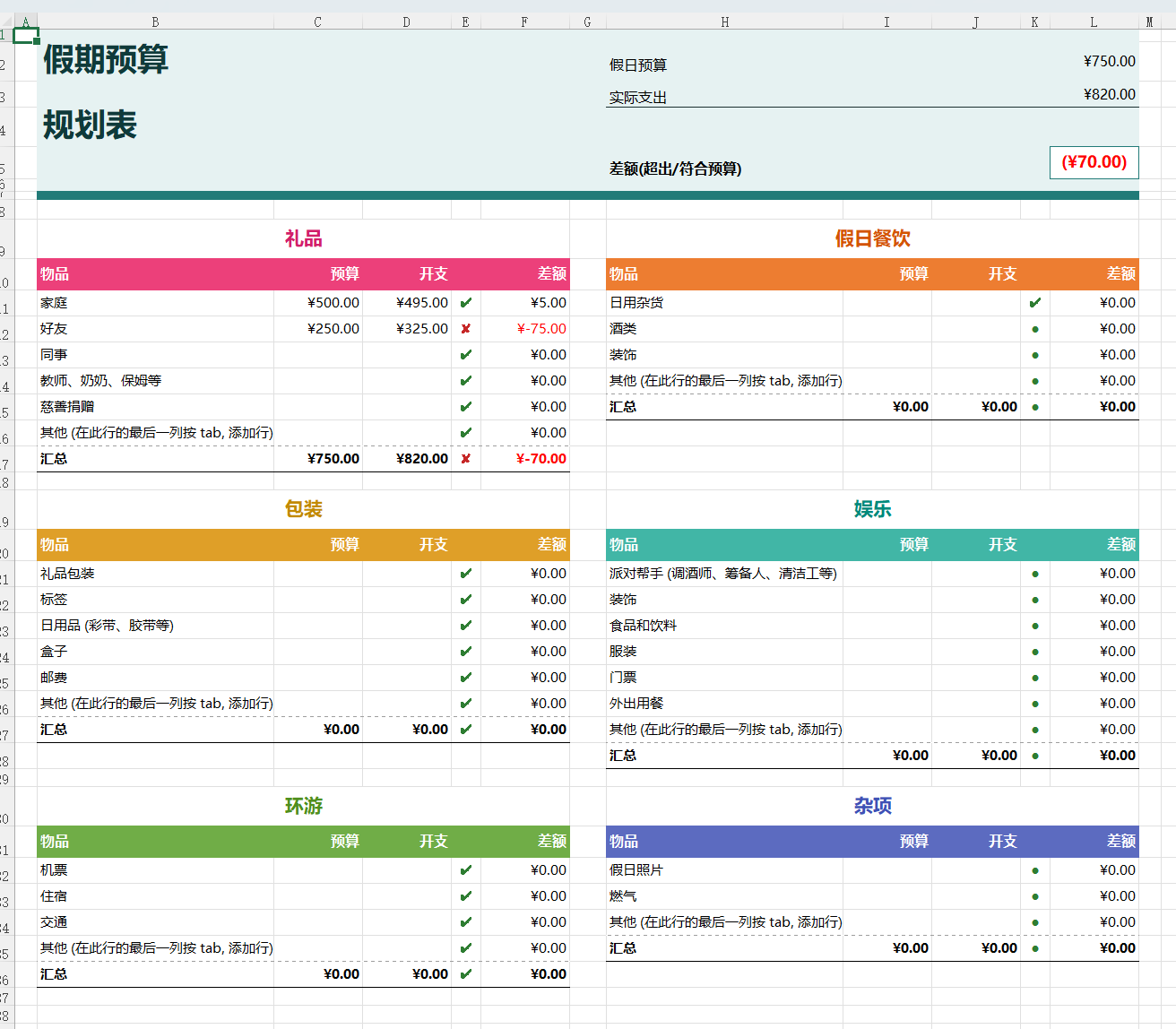
Task: Click the 假期预算 title cell
Action: (106, 60)
